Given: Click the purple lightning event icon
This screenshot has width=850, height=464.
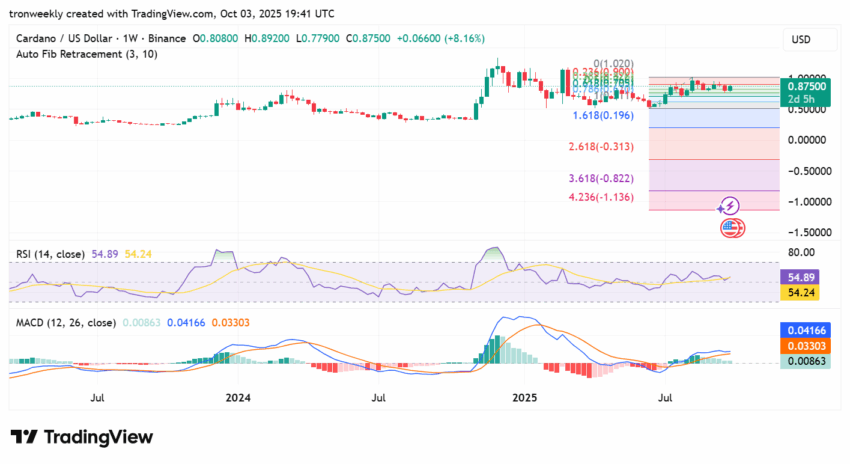Looking at the screenshot, I should (x=730, y=206).
